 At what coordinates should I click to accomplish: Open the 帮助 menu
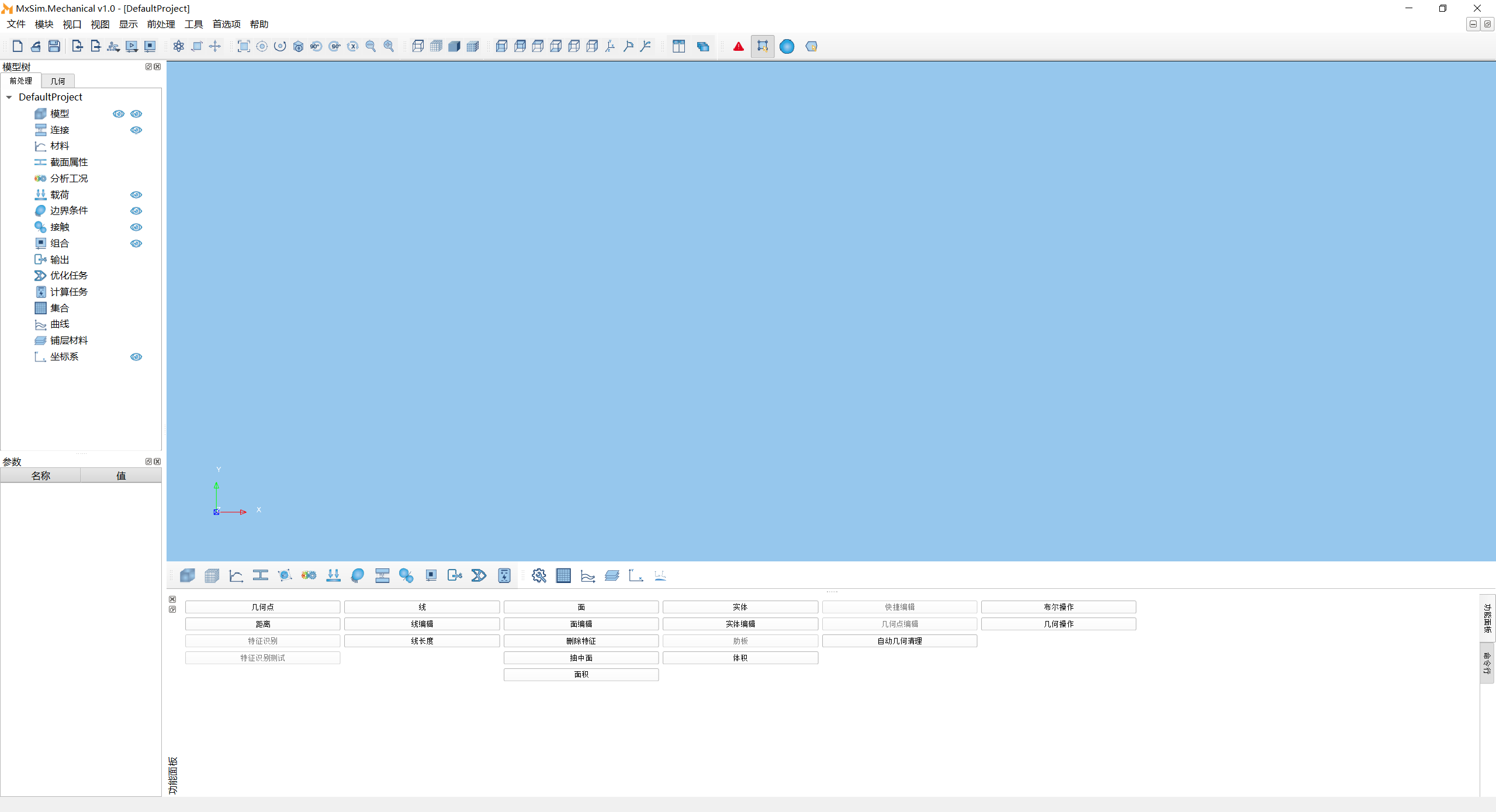(259, 24)
